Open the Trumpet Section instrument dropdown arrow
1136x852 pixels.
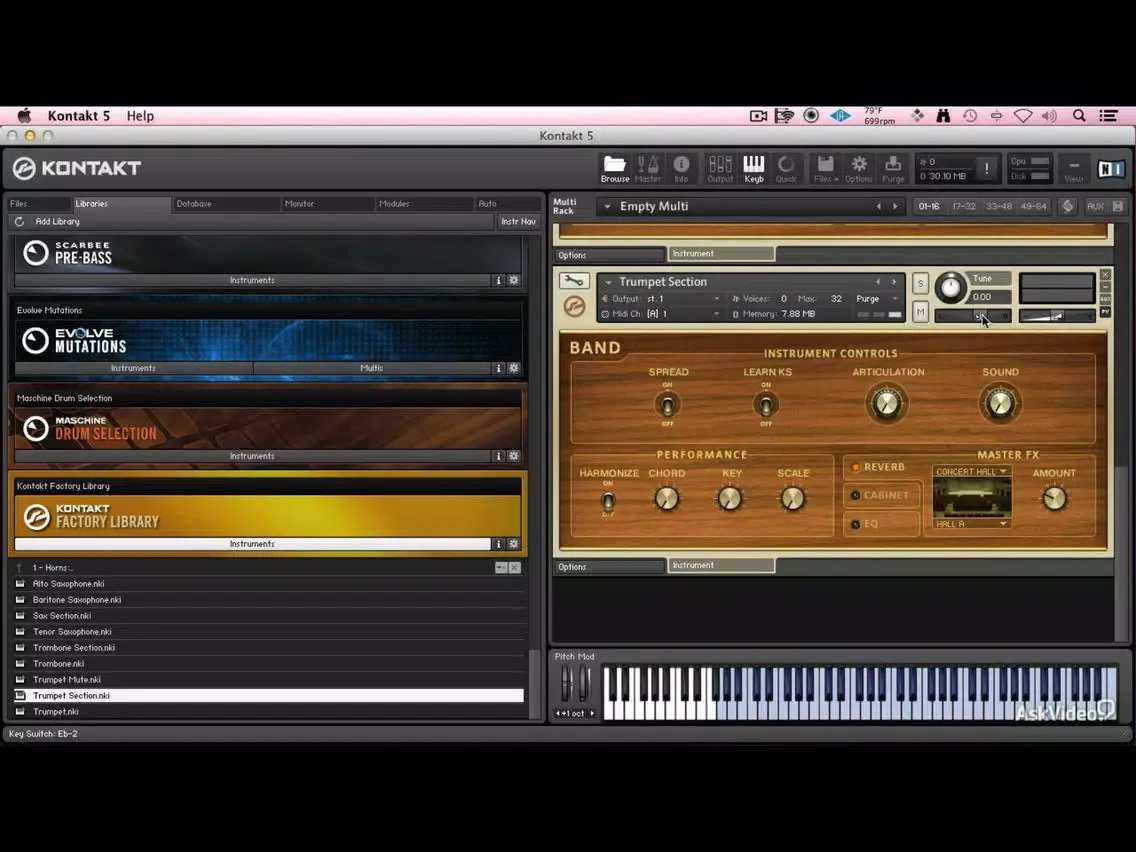click(x=608, y=282)
